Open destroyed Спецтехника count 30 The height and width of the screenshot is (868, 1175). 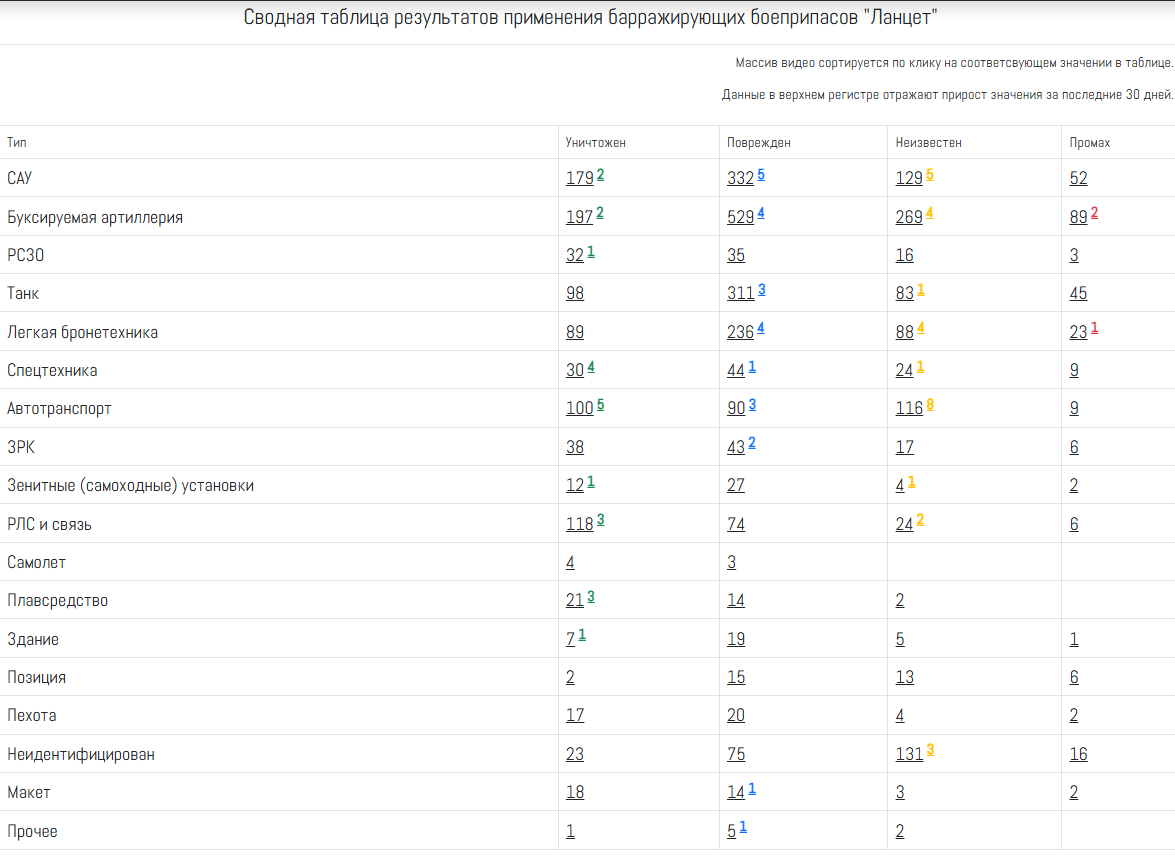tap(574, 371)
